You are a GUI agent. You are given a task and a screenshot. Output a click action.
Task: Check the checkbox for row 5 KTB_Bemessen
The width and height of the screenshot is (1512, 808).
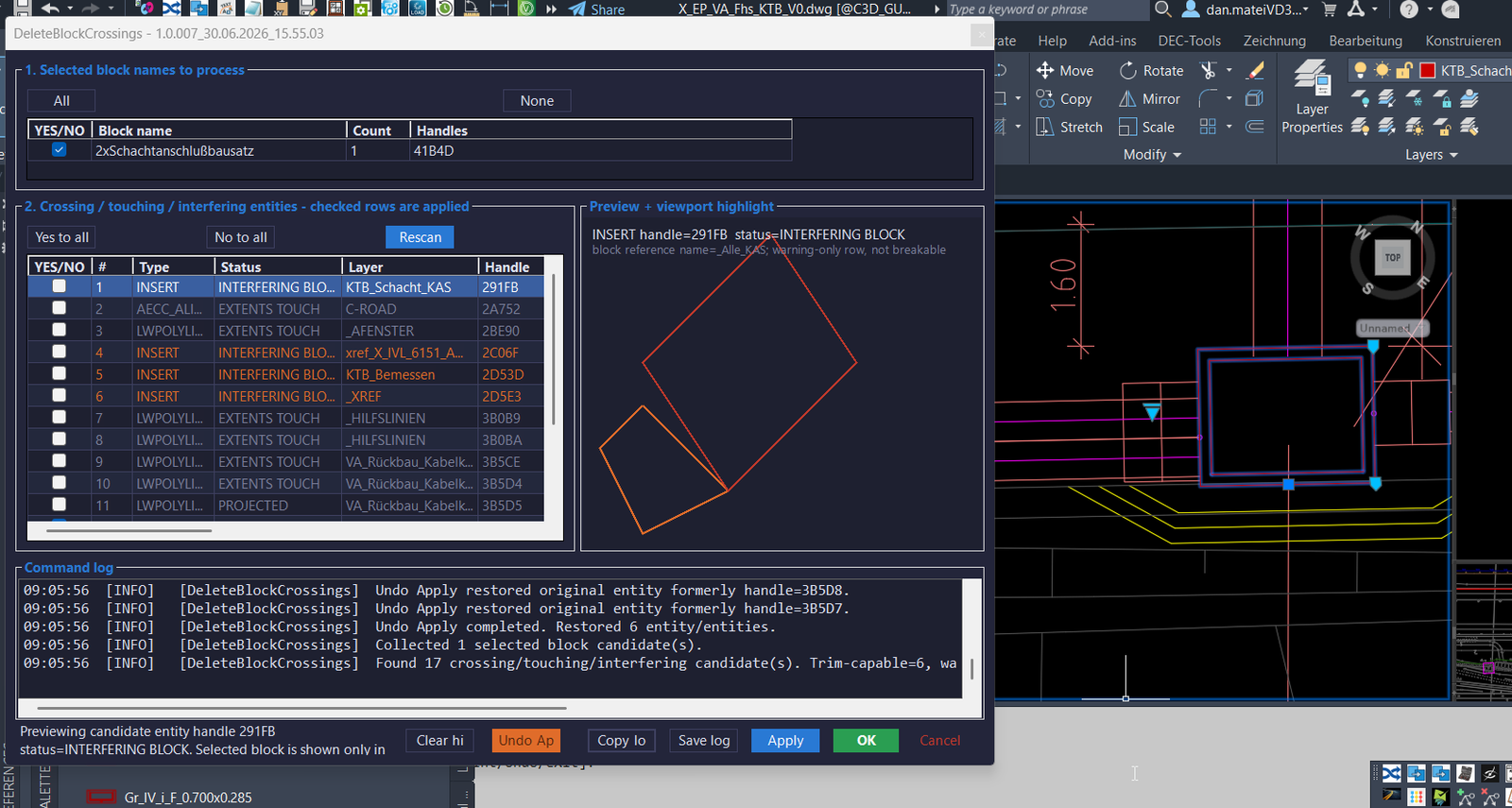(x=59, y=373)
